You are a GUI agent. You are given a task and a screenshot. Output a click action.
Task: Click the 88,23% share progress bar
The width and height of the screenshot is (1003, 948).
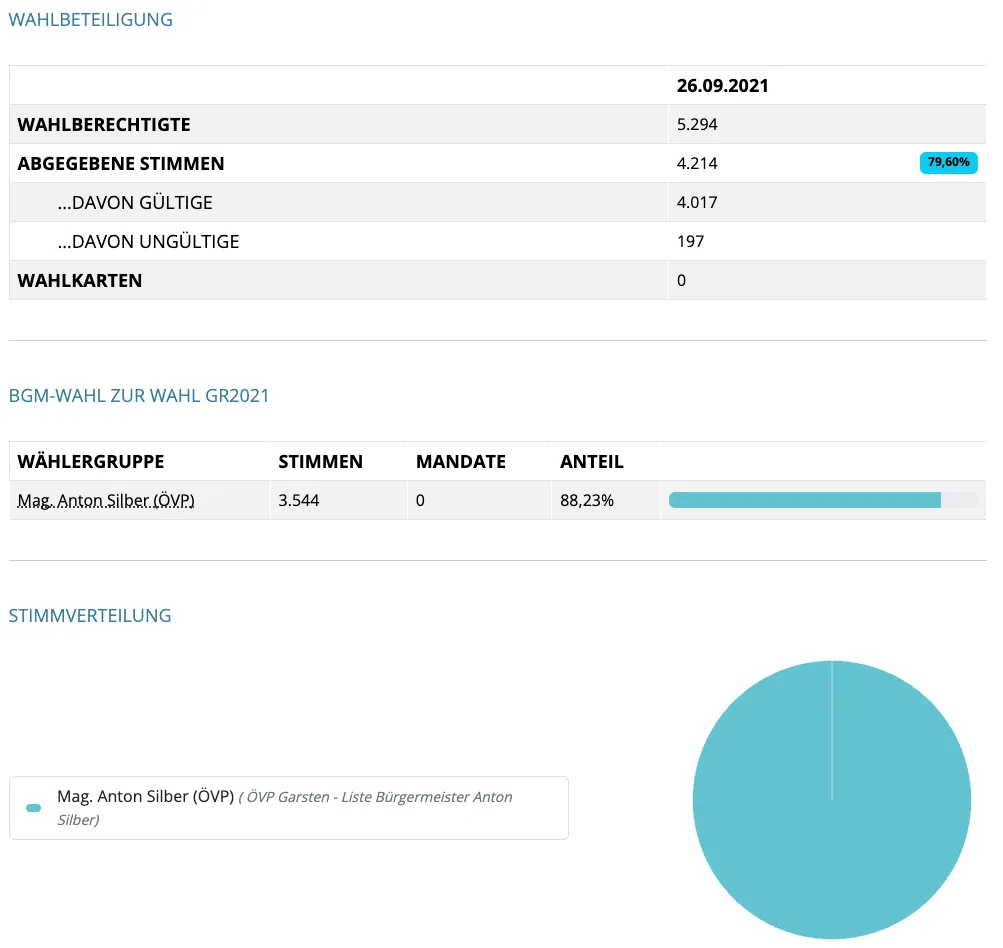[823, 500]
